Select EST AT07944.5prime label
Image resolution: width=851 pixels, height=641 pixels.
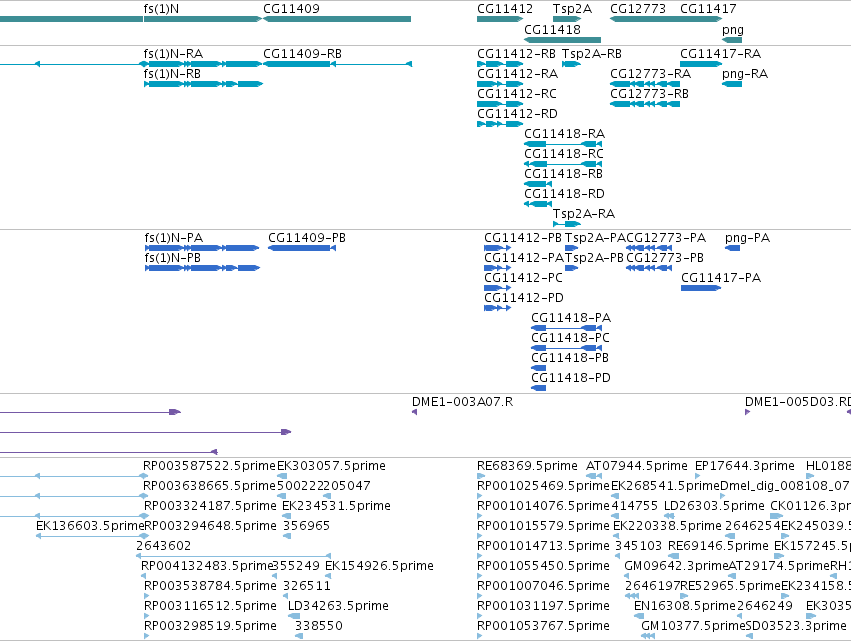pos(637,466)
